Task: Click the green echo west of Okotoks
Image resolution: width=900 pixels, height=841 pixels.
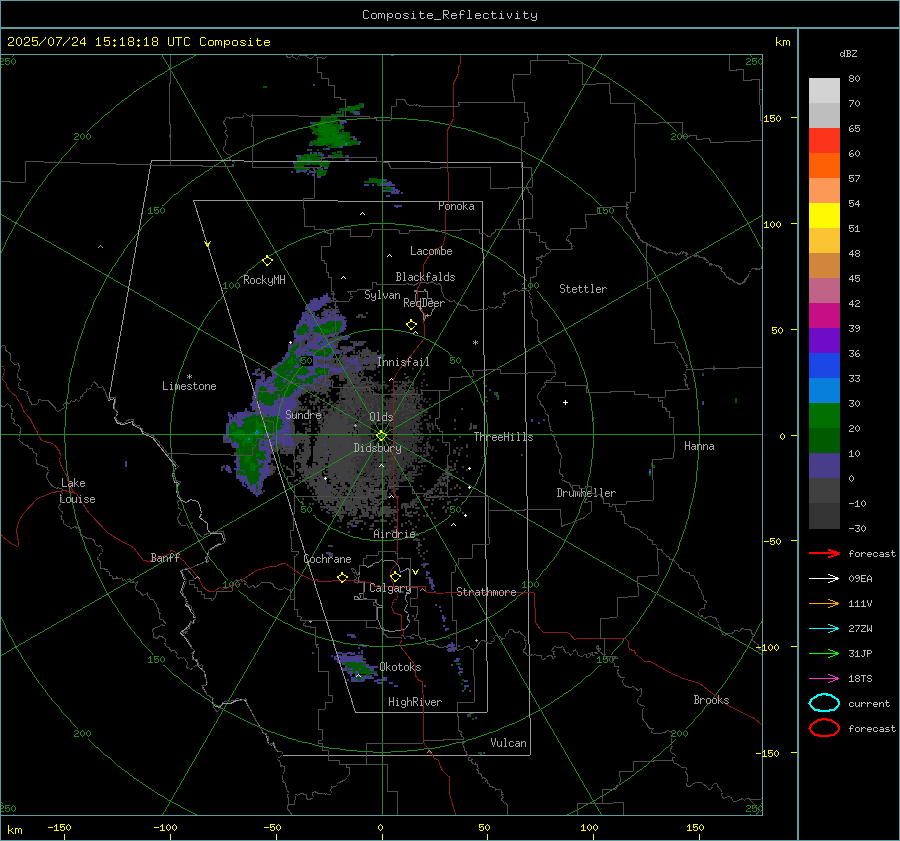Action: (357, 667)
